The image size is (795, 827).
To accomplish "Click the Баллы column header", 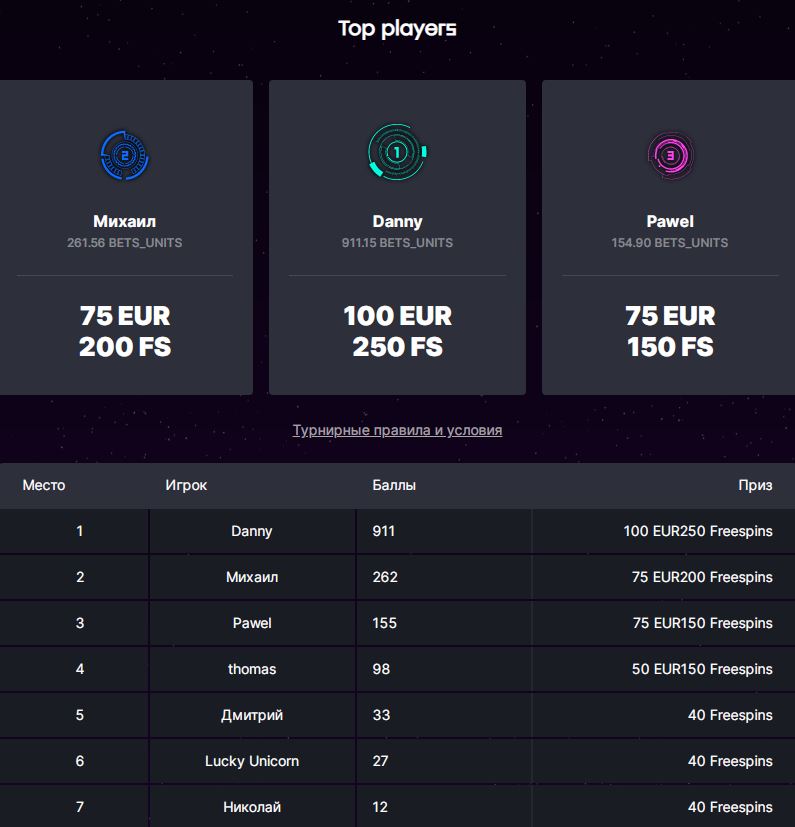I will [x=394, y=485].
